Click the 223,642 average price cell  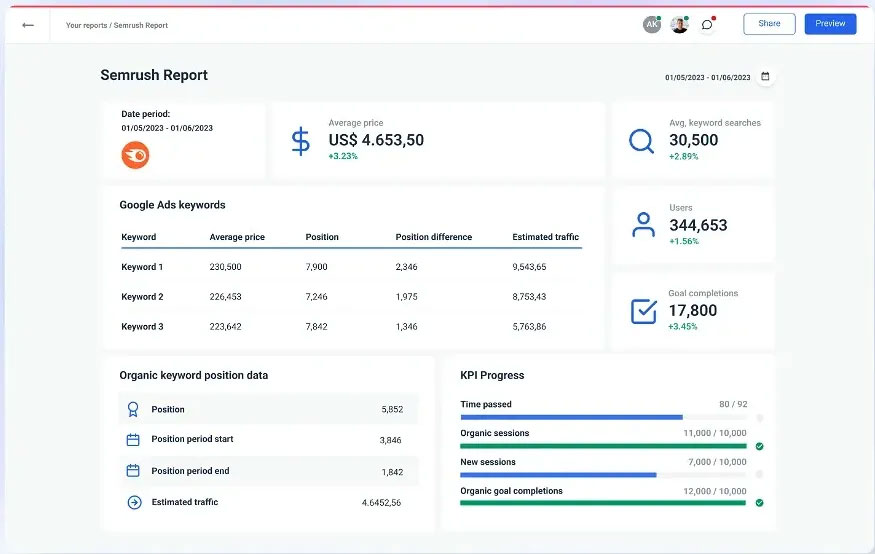pyautogui.click(x=225, y=327)
